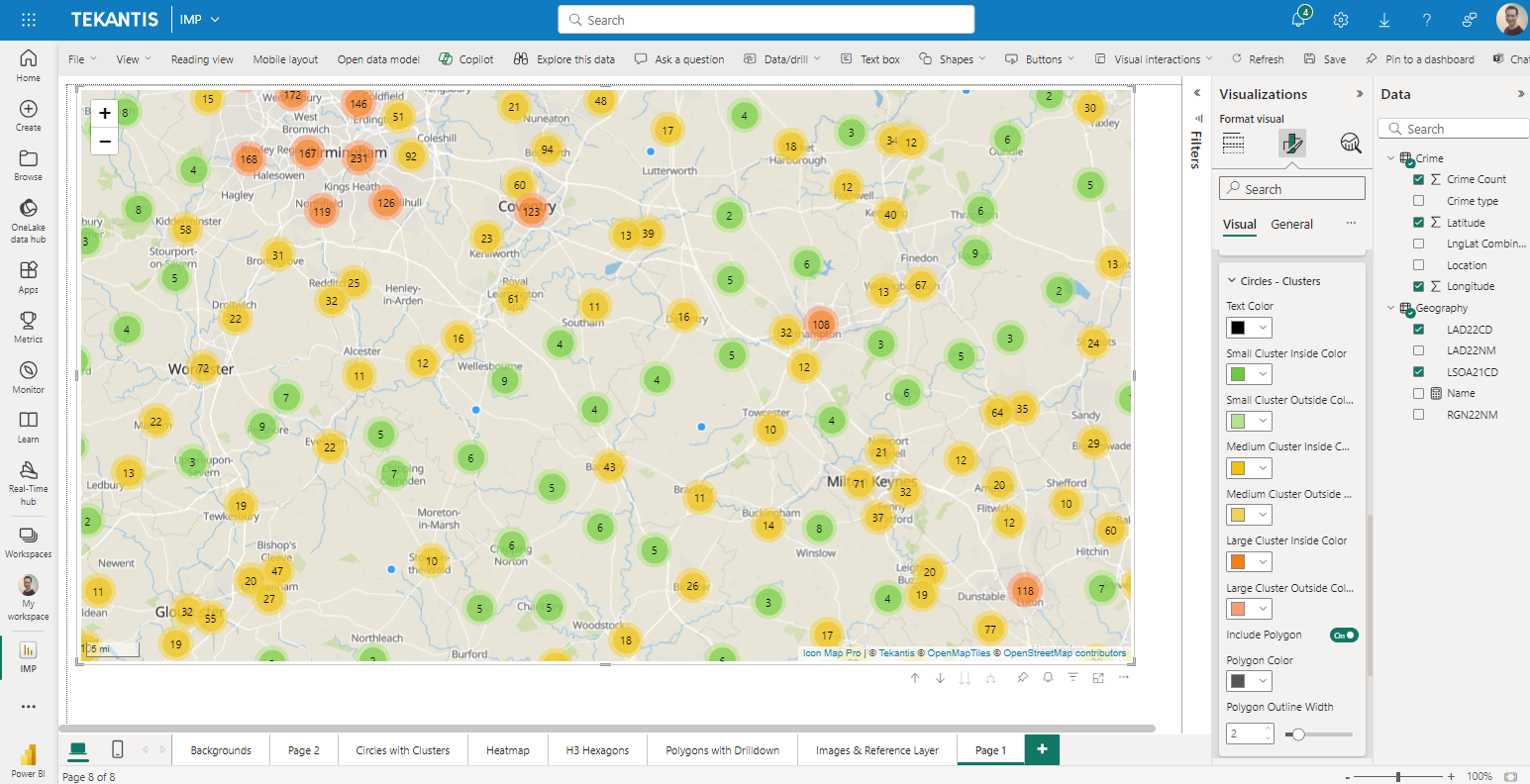Click the map zoom in plus button
The height and width of the screenshot is (784, 1530).
(x=105, y=113)
